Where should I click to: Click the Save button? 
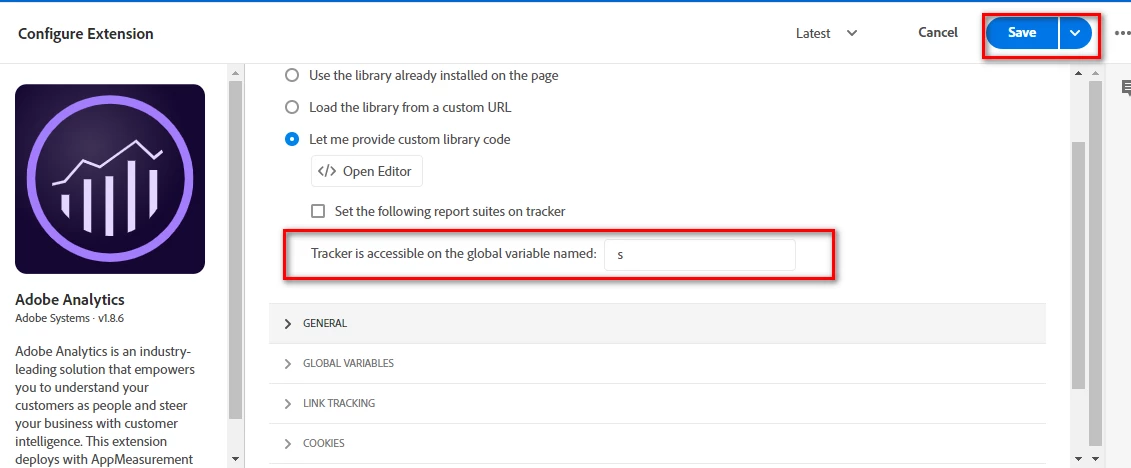click(1021, 33)
